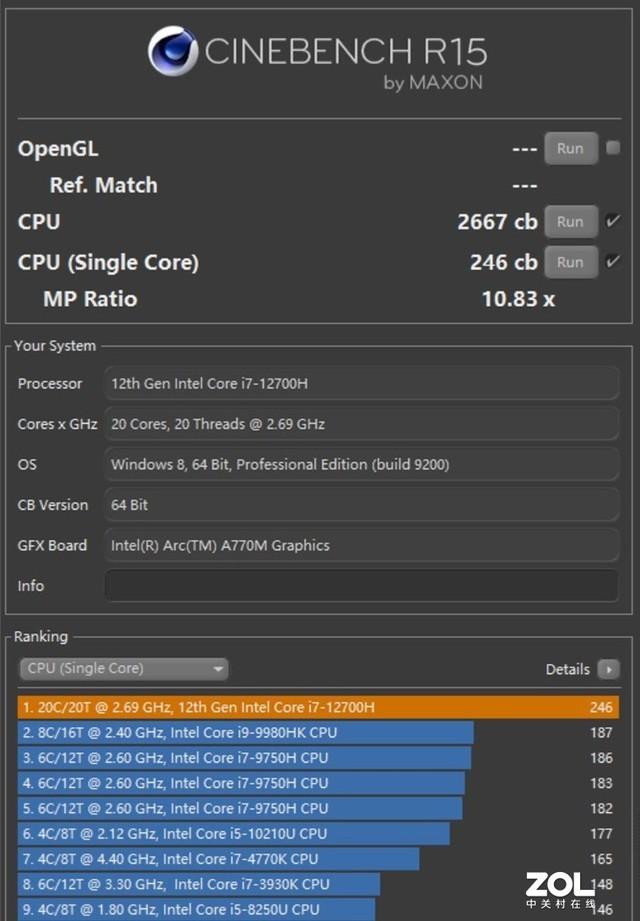The image size is (640, 921).
Task: Click the Cinebench sphere logo icon
Action: pos(173,51)
